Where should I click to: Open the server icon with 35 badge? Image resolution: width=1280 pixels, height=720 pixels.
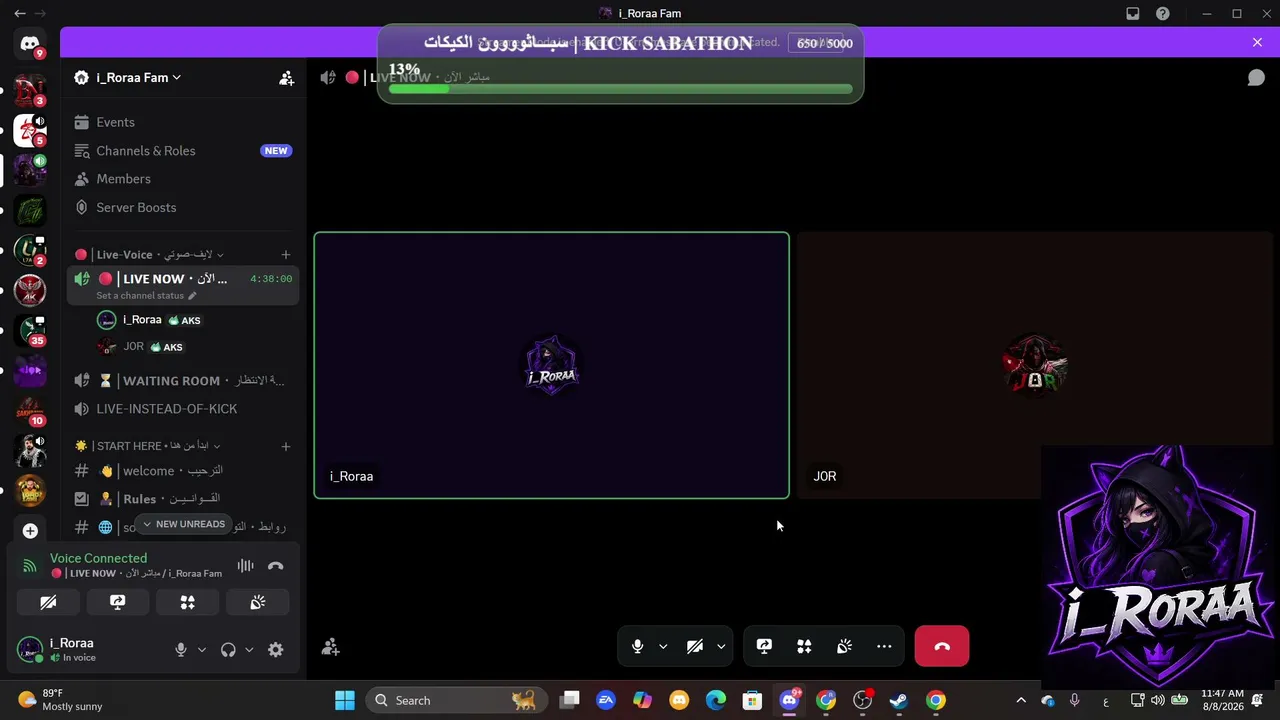(30, 329)
